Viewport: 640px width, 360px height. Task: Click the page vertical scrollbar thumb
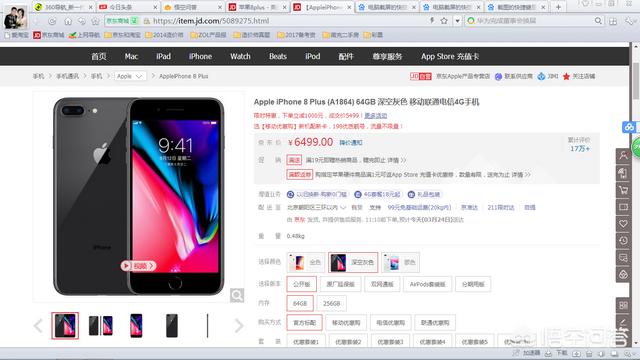(x=636, y=80)
